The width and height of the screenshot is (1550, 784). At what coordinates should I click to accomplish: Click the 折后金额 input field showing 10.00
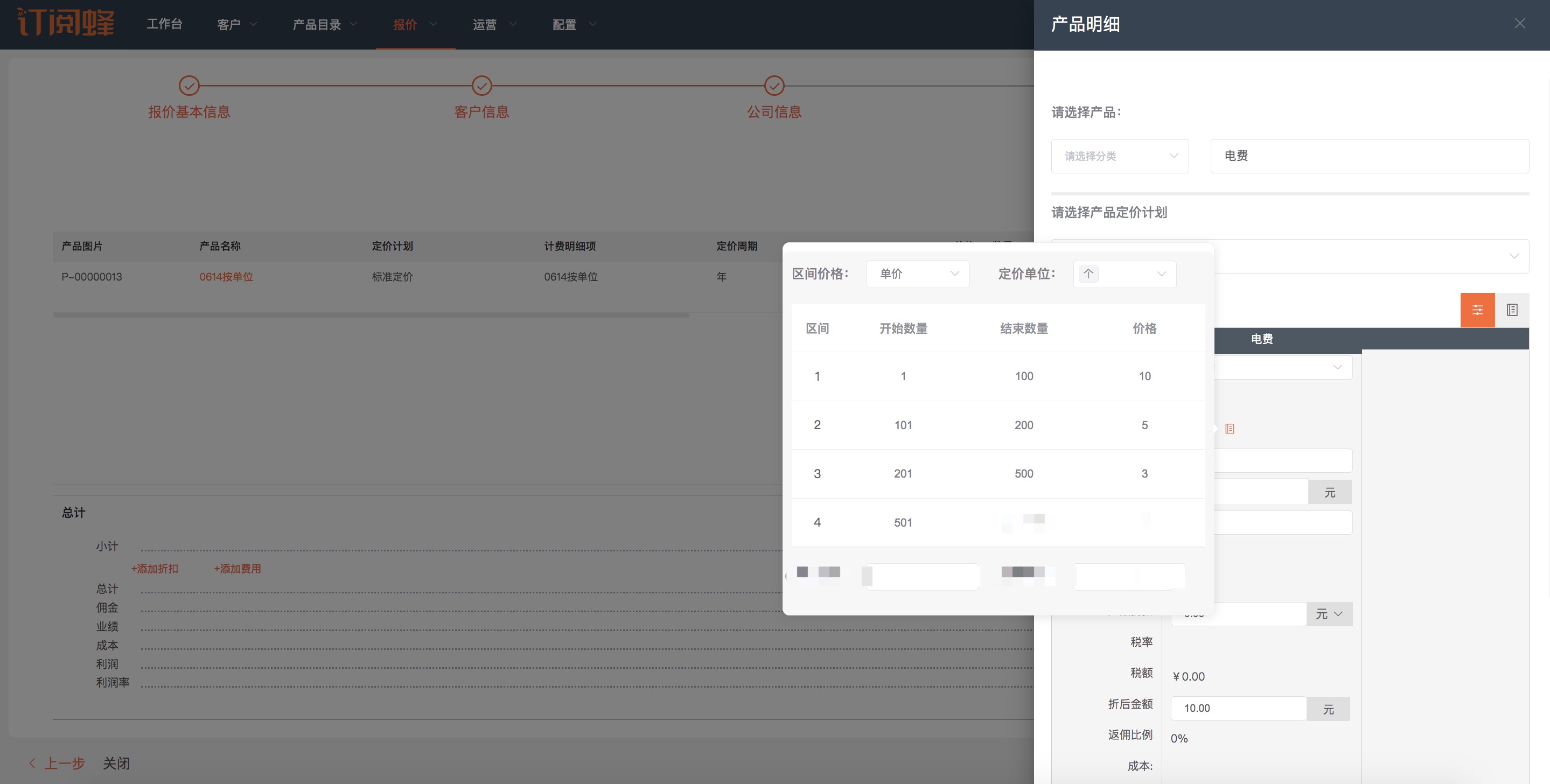tap(1237, 708)
